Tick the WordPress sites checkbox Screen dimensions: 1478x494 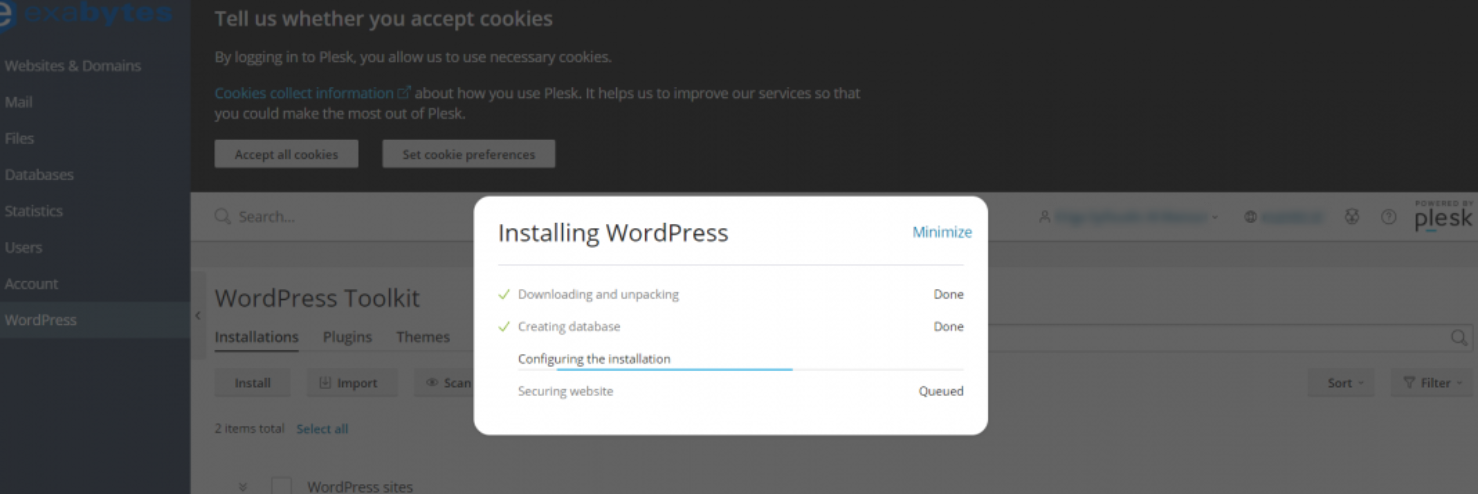click(x=281, y=487)
